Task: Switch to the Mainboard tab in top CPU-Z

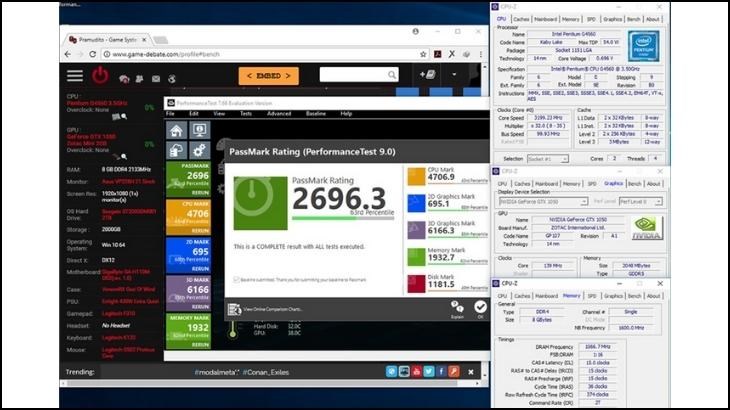Action: tap(545, 18)
